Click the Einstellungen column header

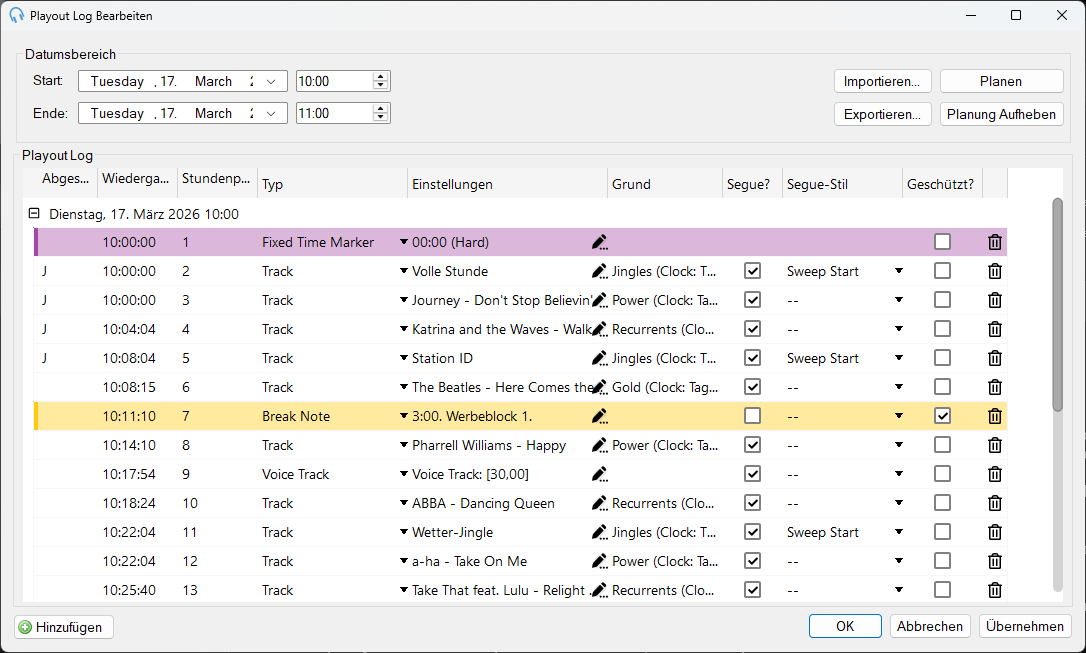(x=508, y=184)
